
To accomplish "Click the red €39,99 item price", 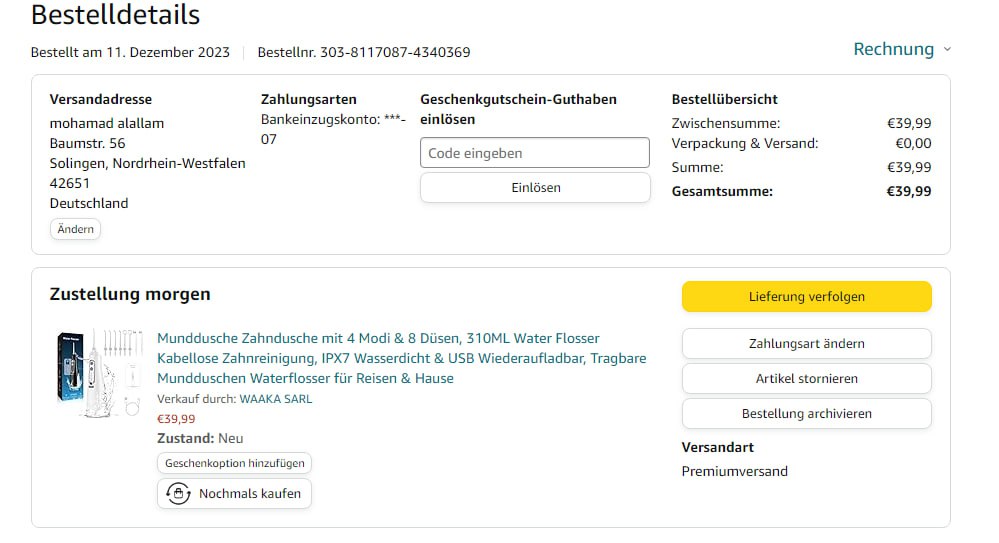I will [176, 419].
